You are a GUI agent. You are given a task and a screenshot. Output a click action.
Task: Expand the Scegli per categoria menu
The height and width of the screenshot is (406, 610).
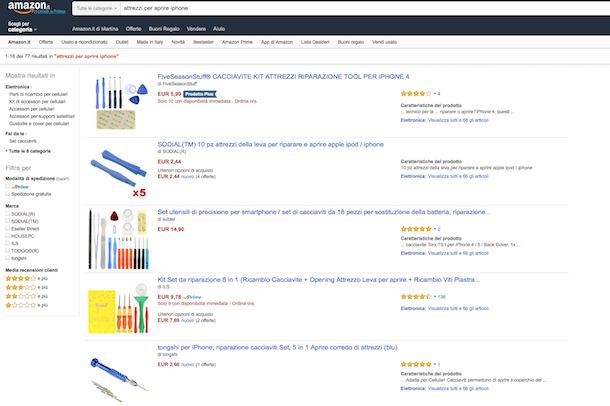click(x=22, y=27)
